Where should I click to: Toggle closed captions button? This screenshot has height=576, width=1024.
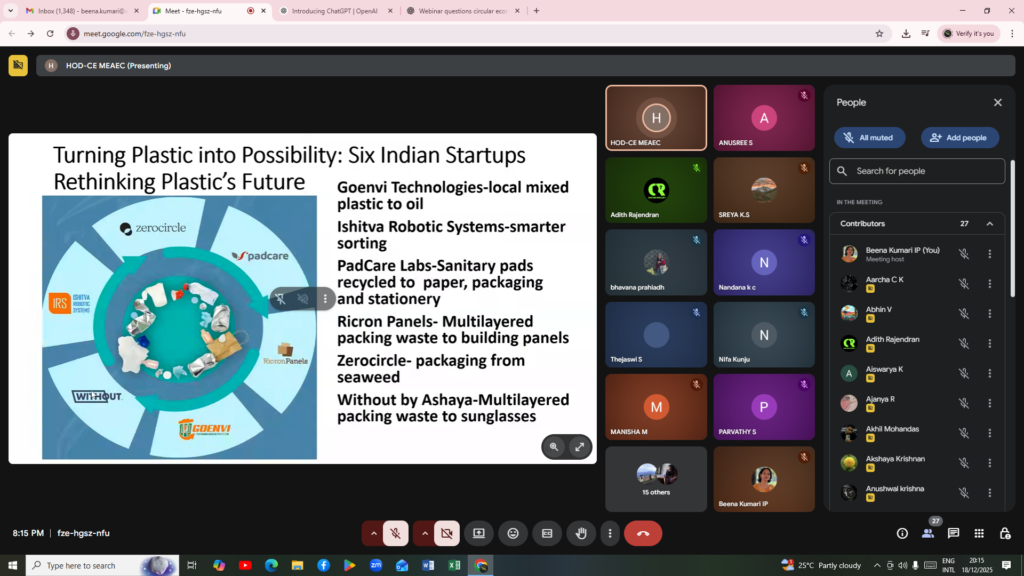coord(547,533)
